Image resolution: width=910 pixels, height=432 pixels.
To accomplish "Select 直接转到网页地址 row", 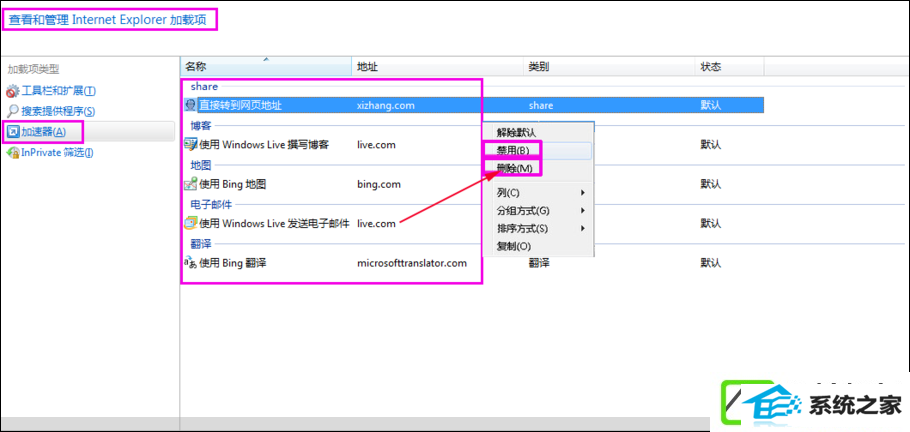I will [x=472, y=105].
